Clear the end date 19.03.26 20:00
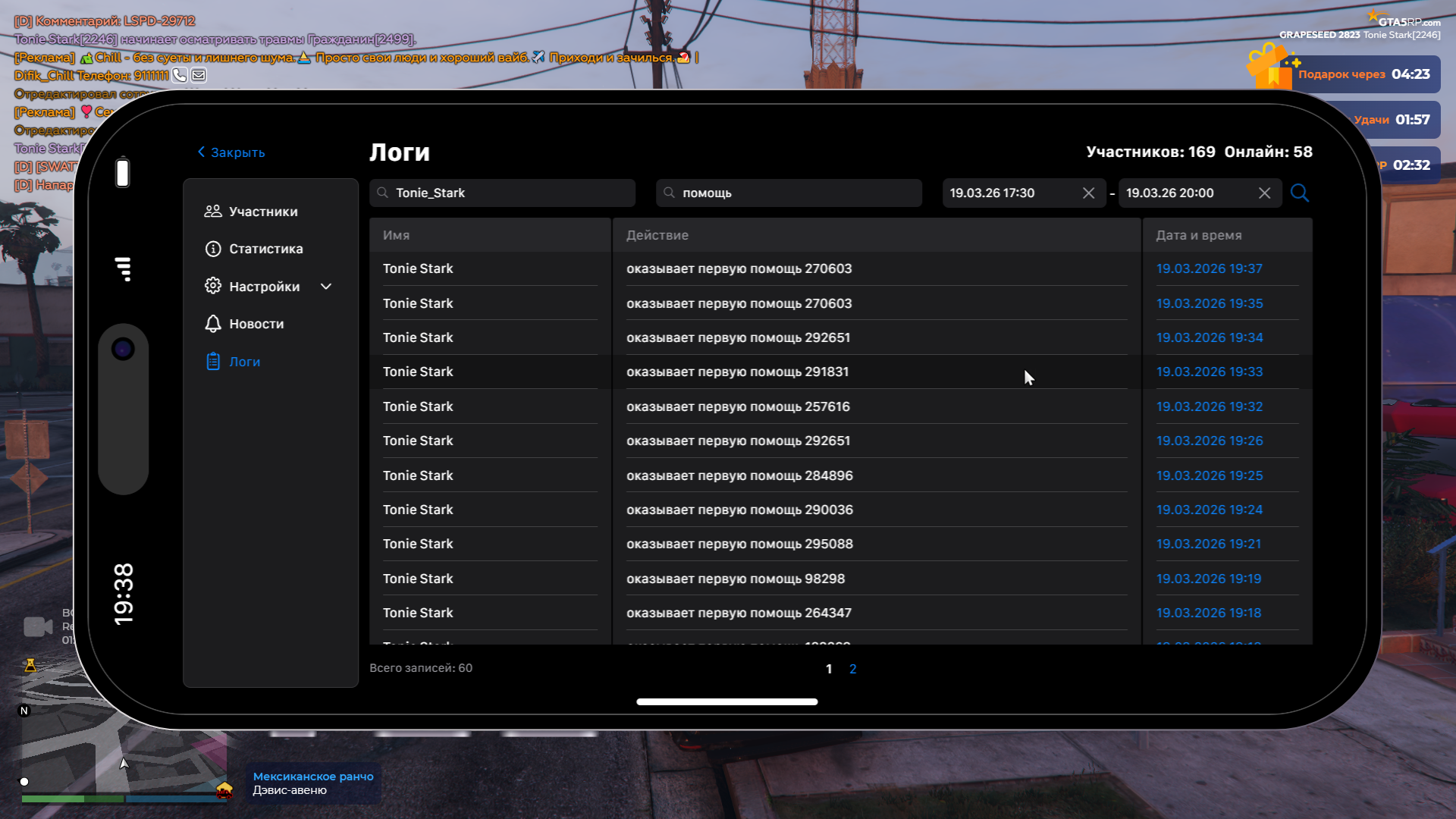 coord(1264,193)
